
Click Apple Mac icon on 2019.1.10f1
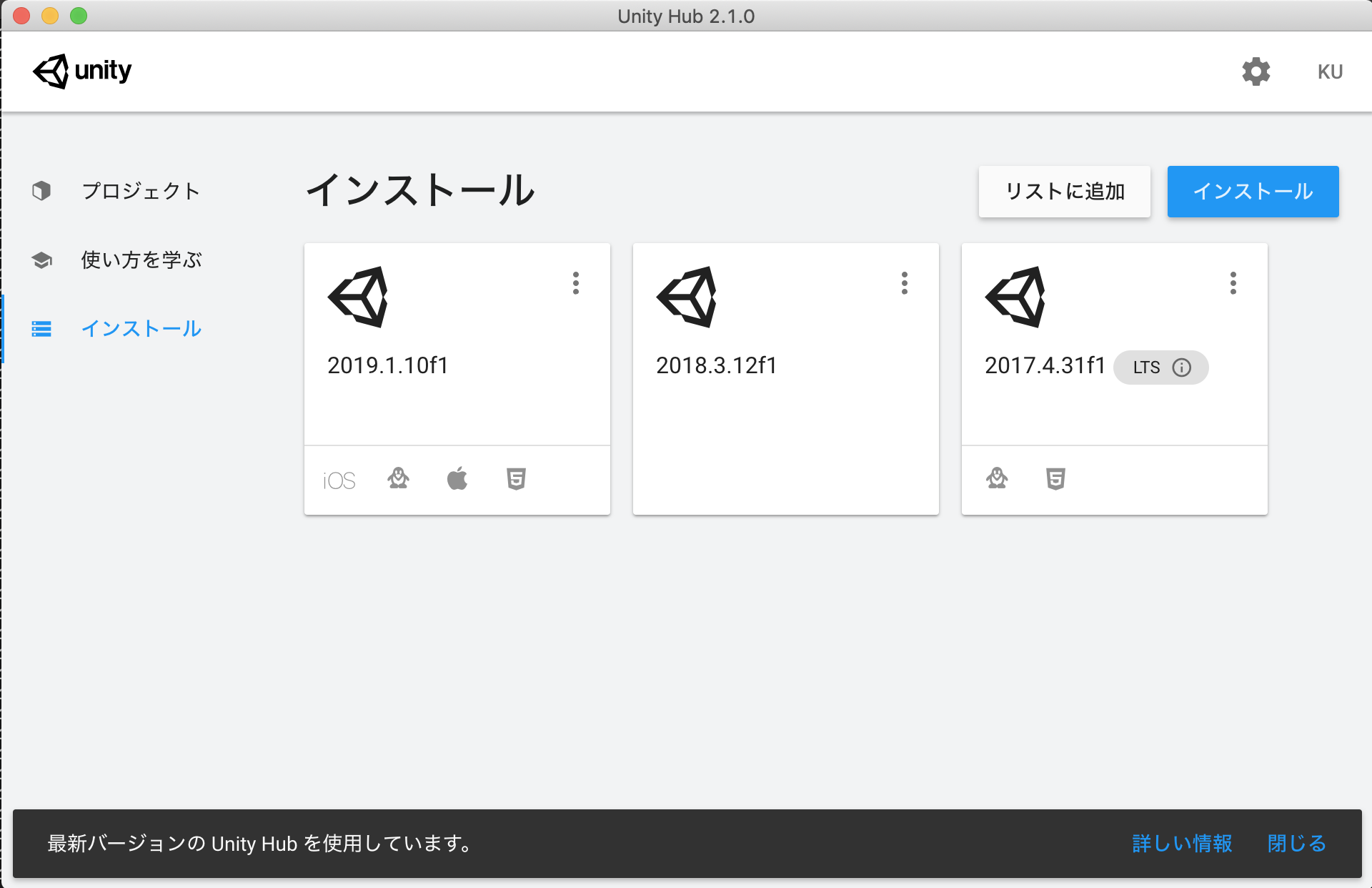coord(457,478)
